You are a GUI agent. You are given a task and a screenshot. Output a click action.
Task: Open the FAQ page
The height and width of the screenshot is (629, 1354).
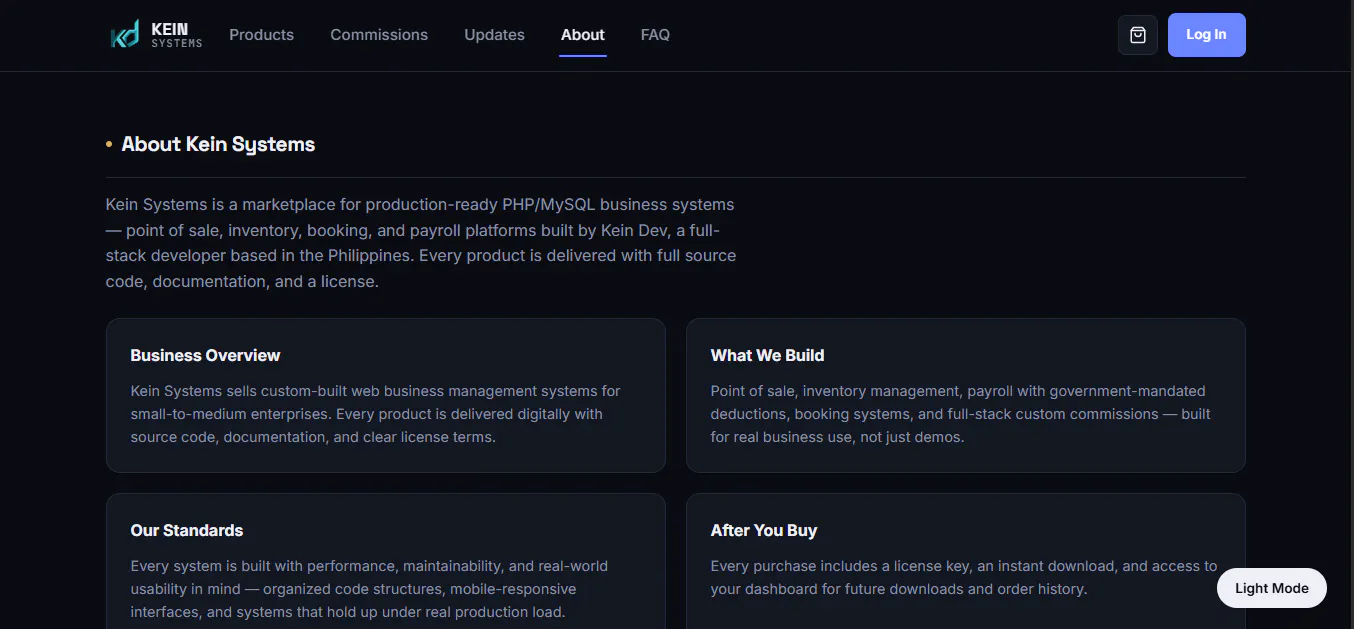pos(655,35)
